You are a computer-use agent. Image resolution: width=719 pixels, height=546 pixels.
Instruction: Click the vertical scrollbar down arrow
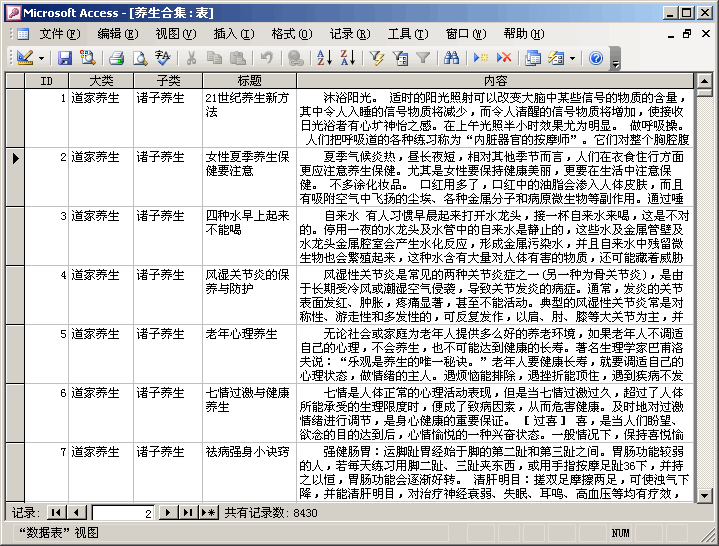click(704, 495)
